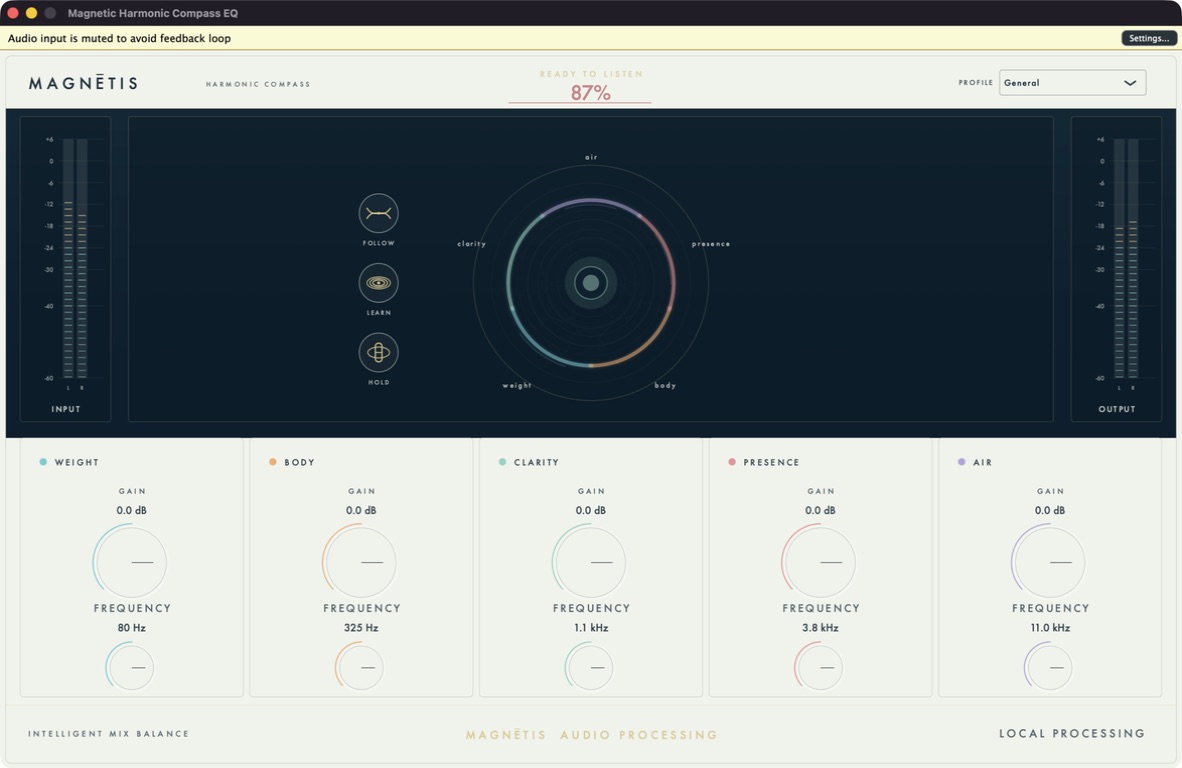Click the 1.1 kHz frequency value

pyautogui.click(x=591, y=628)
